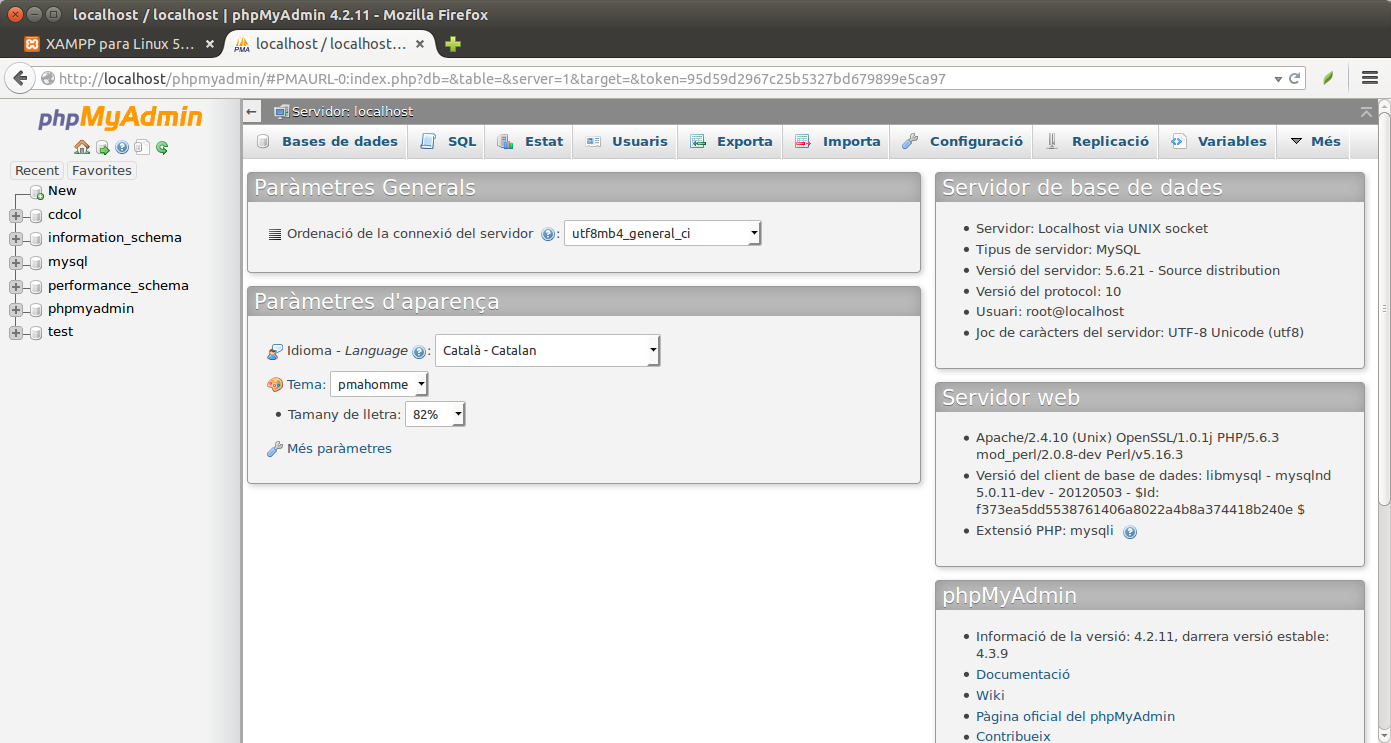Image resolution: width=1391 pixels, height=743 pixels.
Task: Click the green reload navigation panel icon
Action: (x=162, y=147)
